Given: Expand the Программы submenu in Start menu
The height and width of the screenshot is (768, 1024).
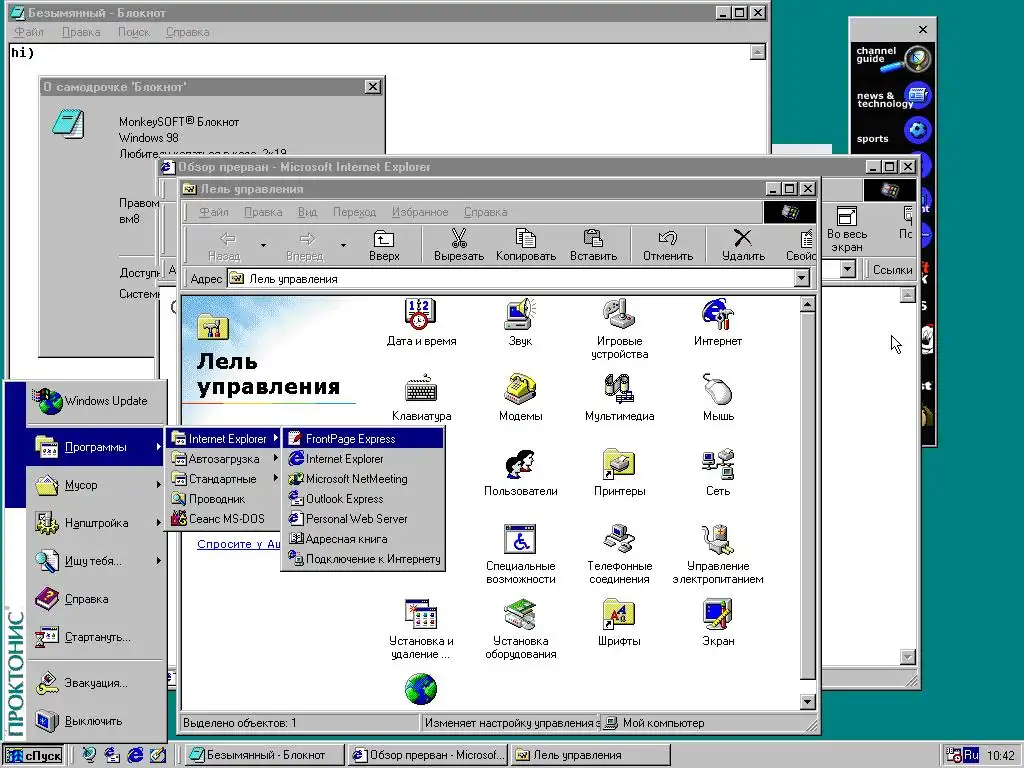Looking at the screenshot, I should (x=95, y=447).
